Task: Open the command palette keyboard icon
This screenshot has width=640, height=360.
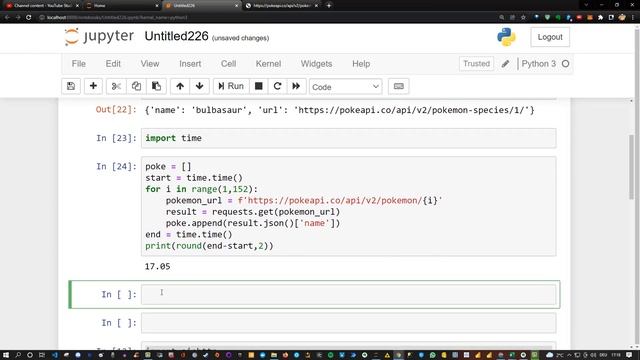Action: click(x=399, y=86)
